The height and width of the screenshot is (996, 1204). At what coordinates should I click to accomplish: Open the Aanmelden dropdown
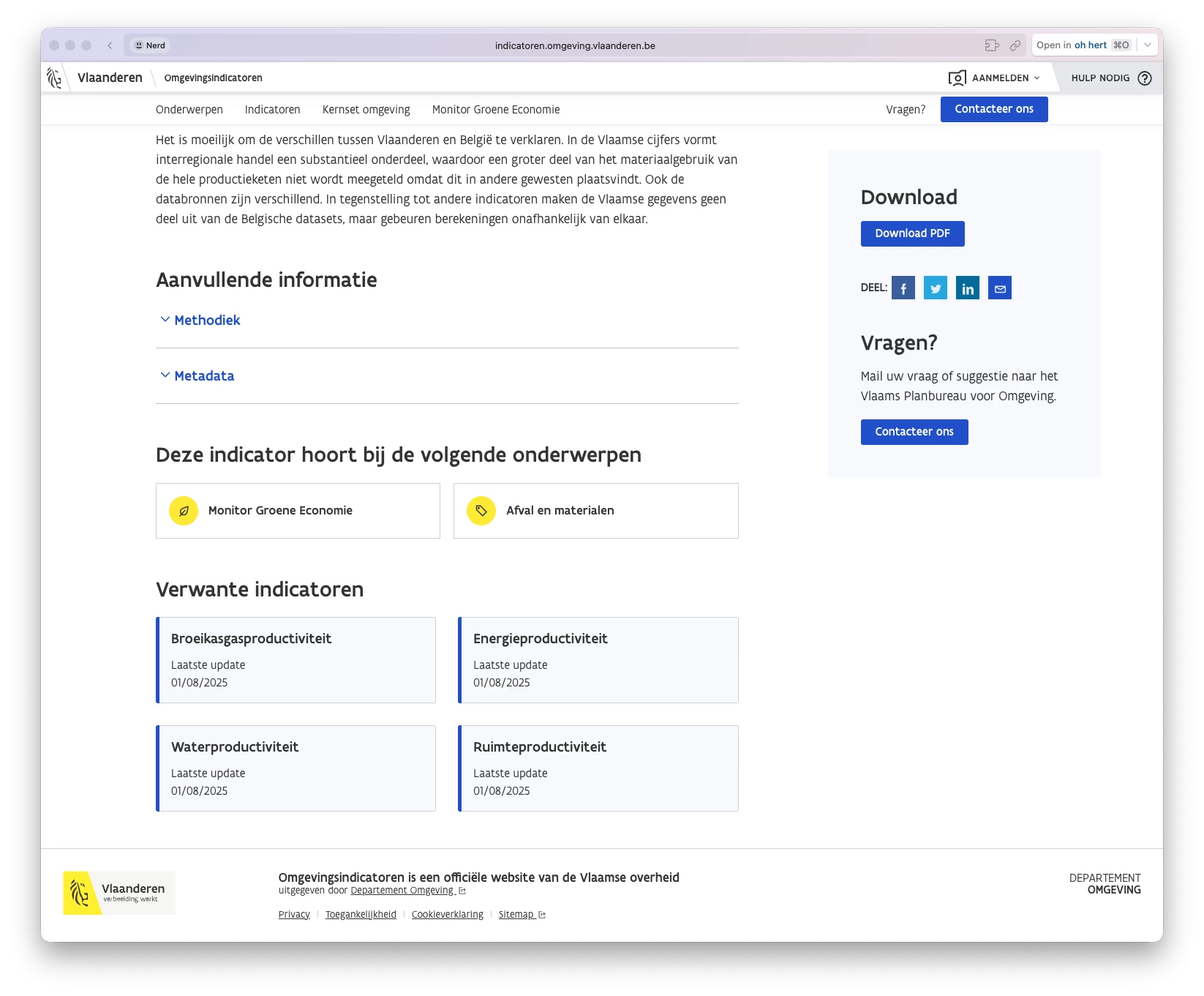[995, 78]
